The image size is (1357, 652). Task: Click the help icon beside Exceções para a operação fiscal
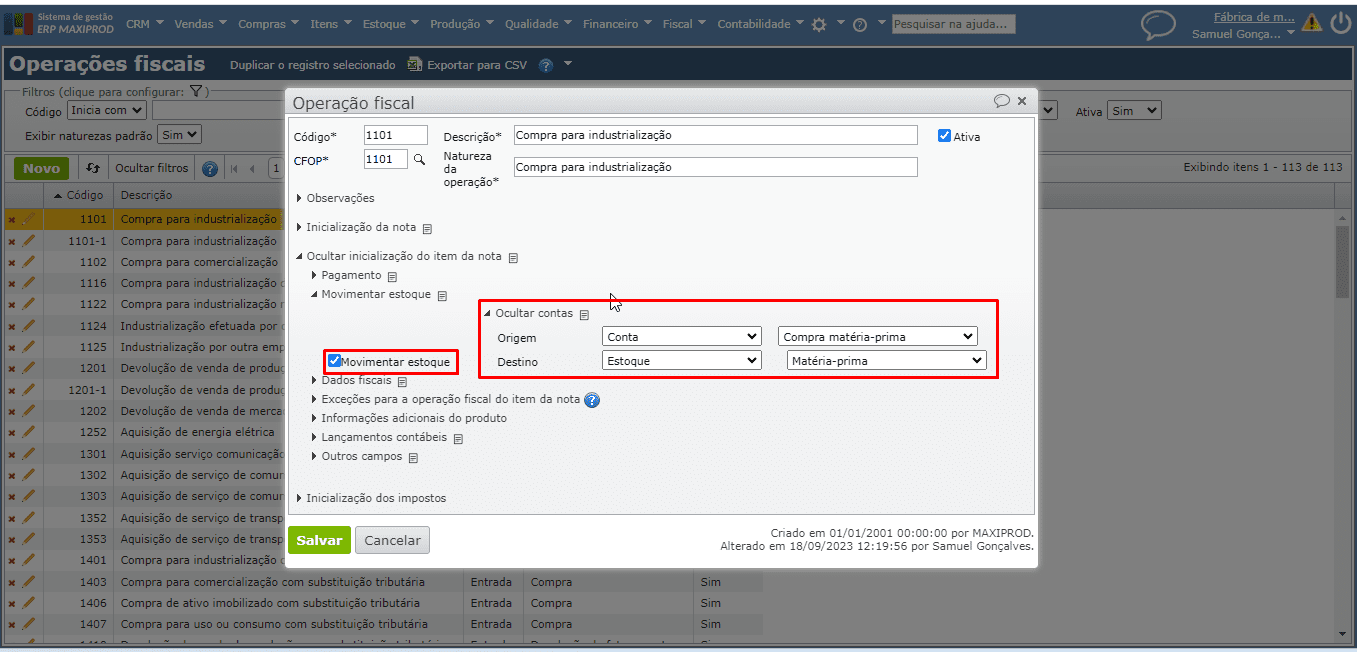point(592,400)
